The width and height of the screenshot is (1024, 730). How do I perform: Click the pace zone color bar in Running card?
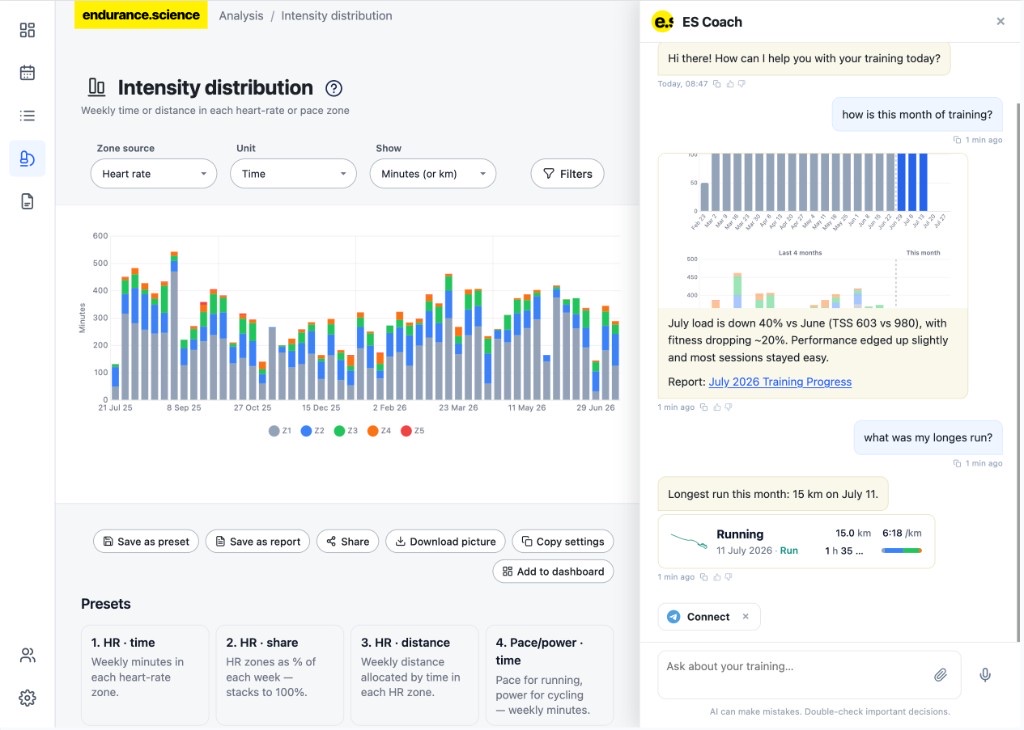click(901, 550)
